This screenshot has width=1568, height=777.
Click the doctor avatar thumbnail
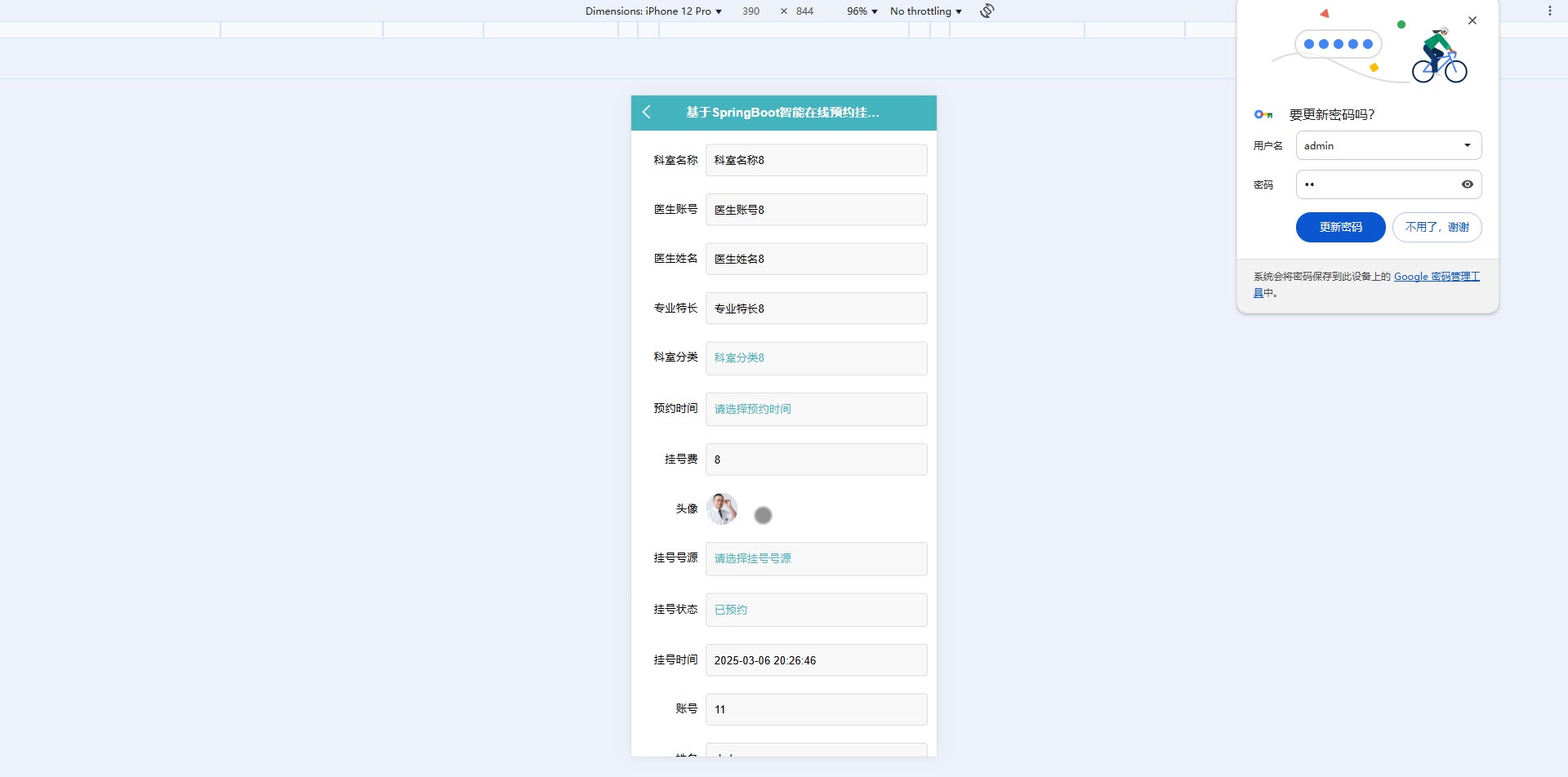click(x=722, y=508)
